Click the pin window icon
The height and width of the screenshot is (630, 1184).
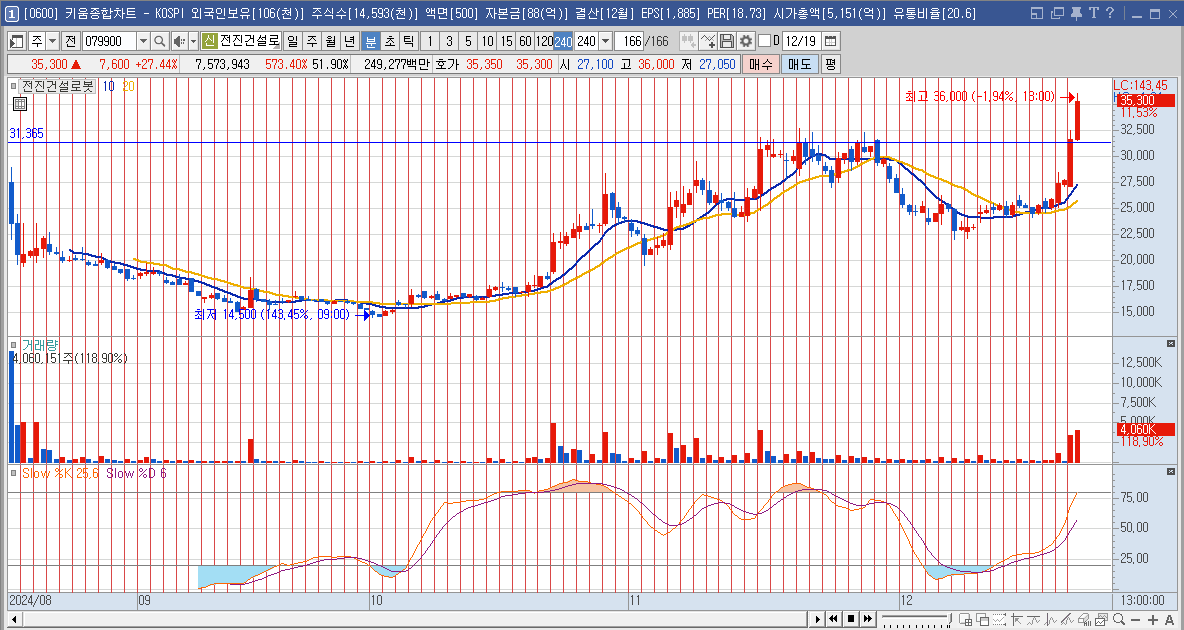click(1076, 13)
